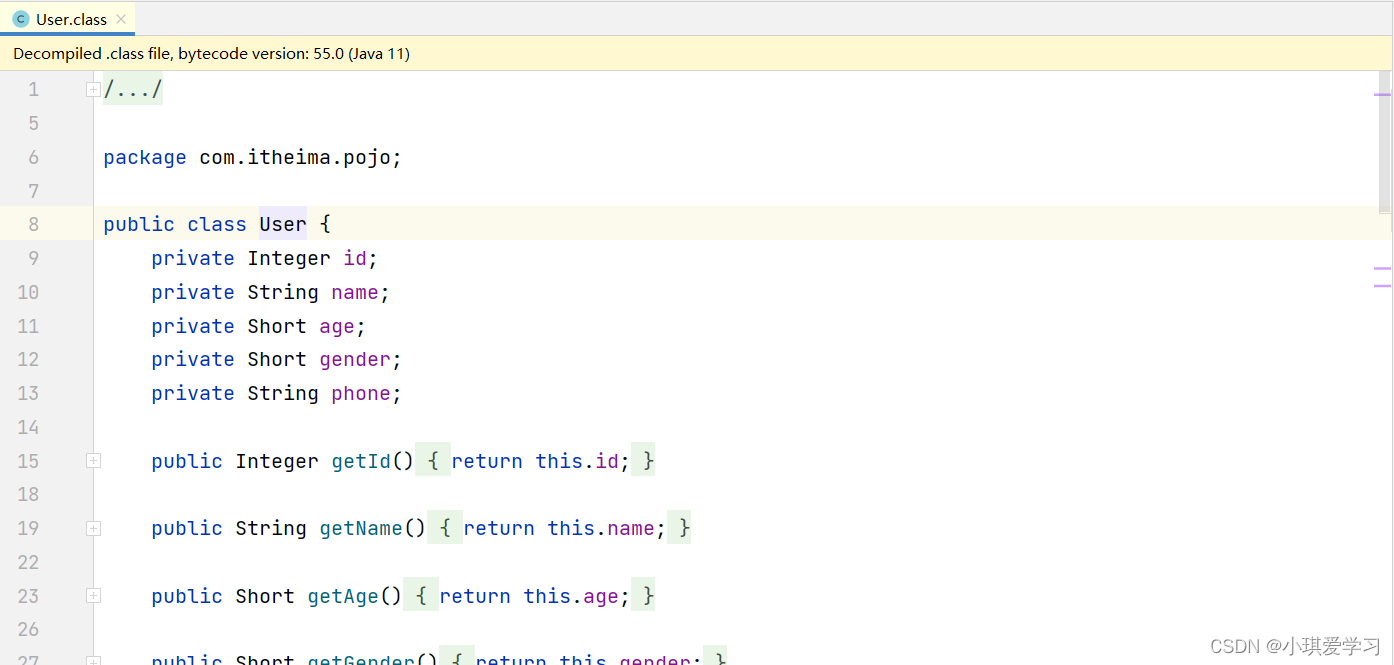Click the 'package' keyword on line 6

click(x=145, y=157)
